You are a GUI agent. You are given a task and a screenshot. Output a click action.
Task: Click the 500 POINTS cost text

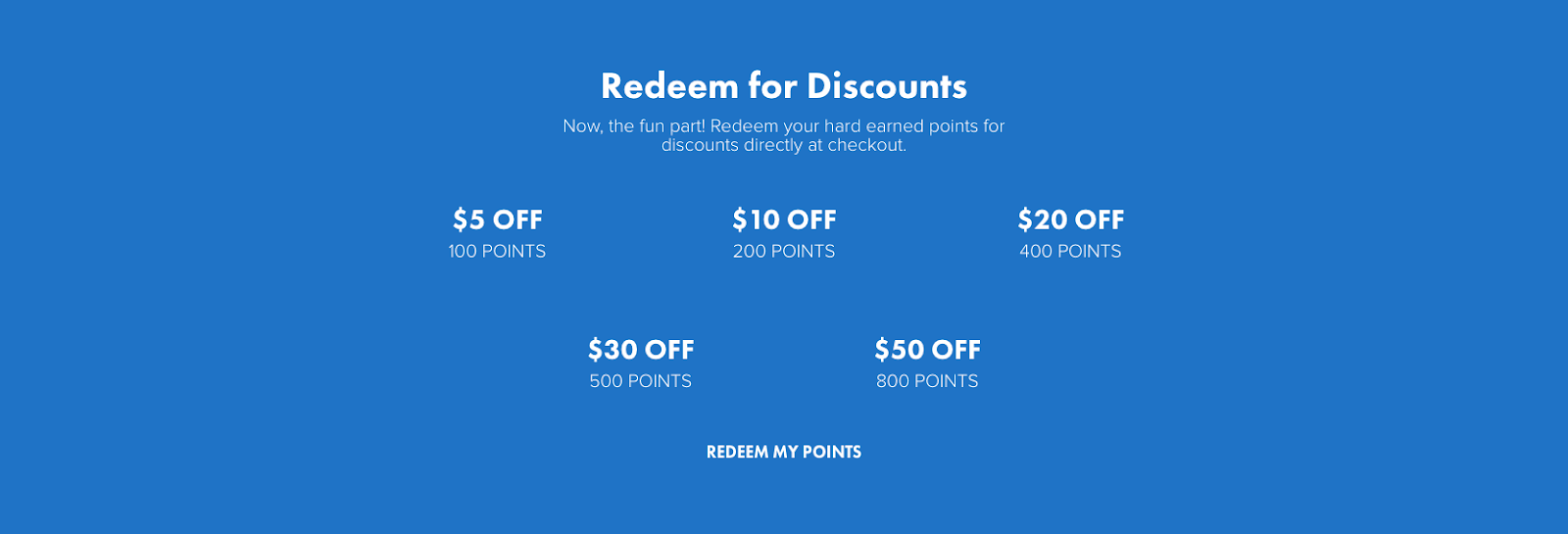point(641,381)
